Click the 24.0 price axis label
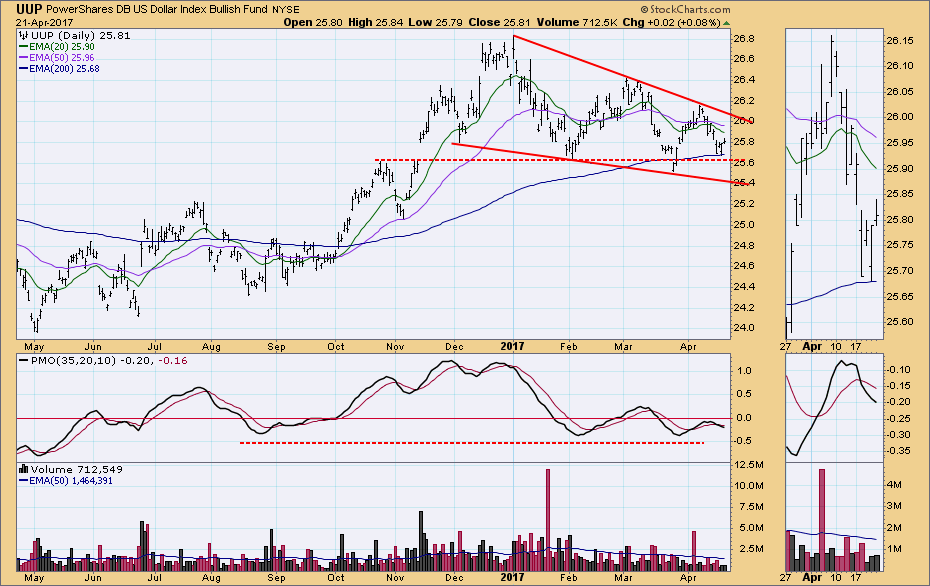 click(744, 328)
